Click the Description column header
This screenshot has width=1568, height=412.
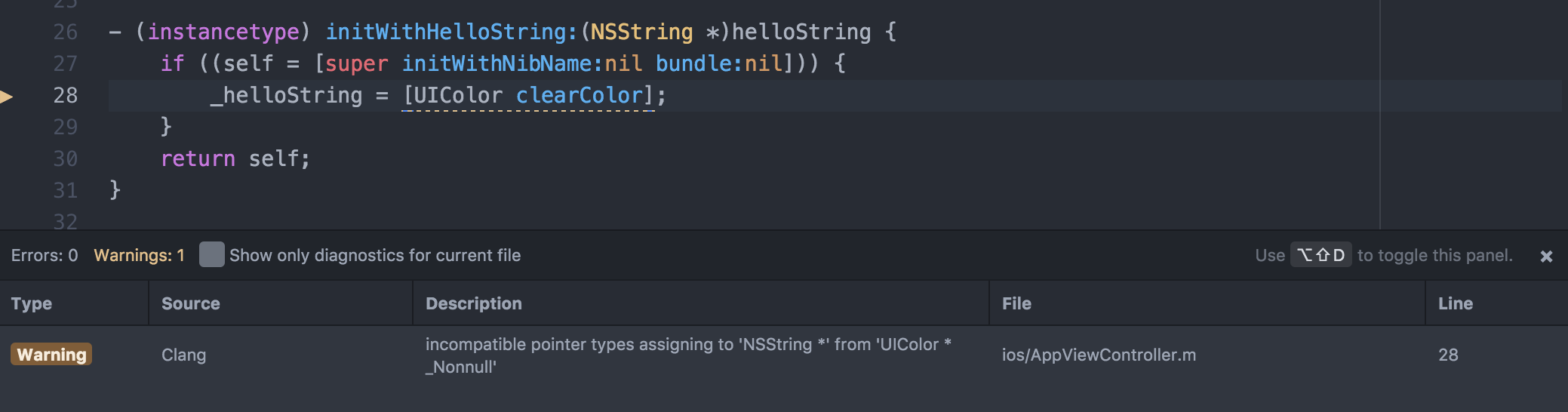point(474,303)
